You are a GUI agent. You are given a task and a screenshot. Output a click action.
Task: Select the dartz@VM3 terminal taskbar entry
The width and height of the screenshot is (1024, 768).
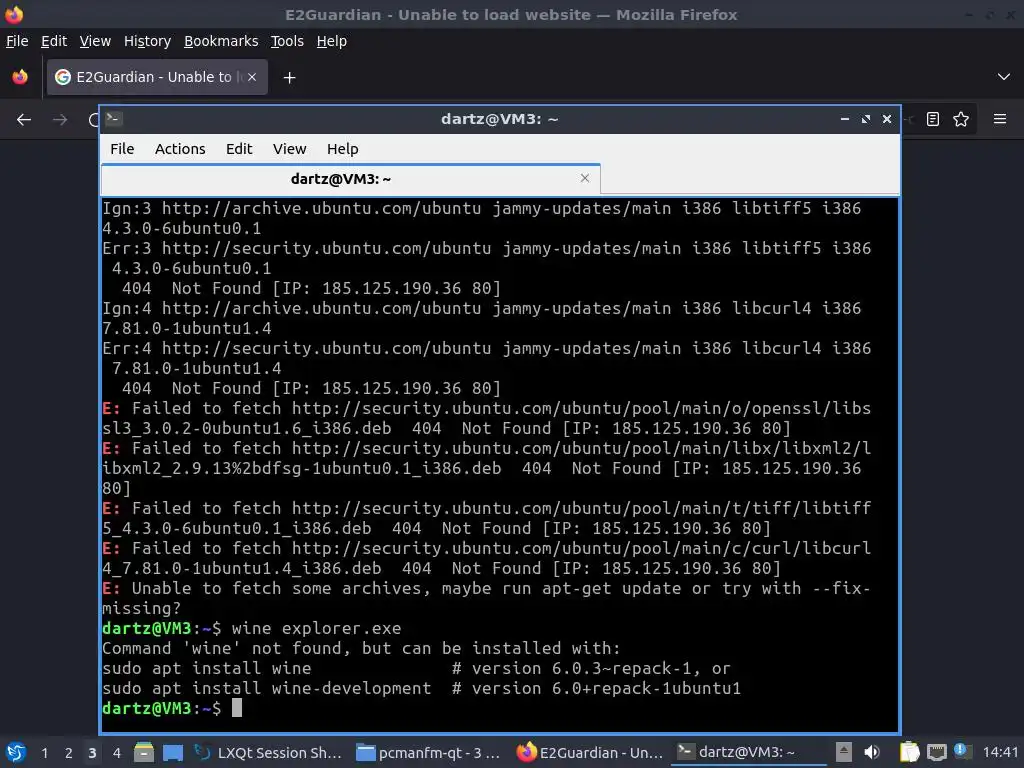[750, 752]
